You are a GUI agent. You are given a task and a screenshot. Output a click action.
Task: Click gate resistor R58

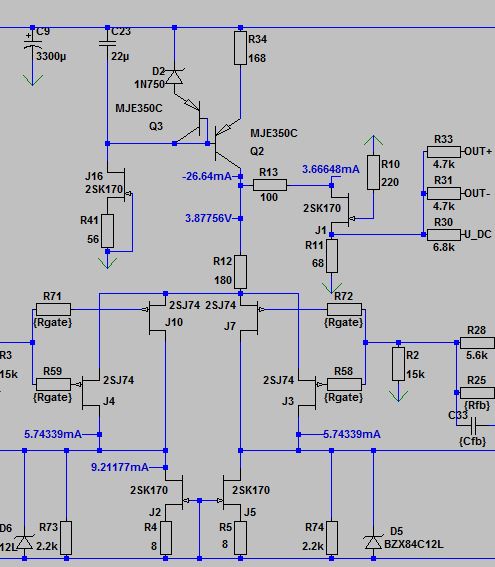tap(344, 384)
